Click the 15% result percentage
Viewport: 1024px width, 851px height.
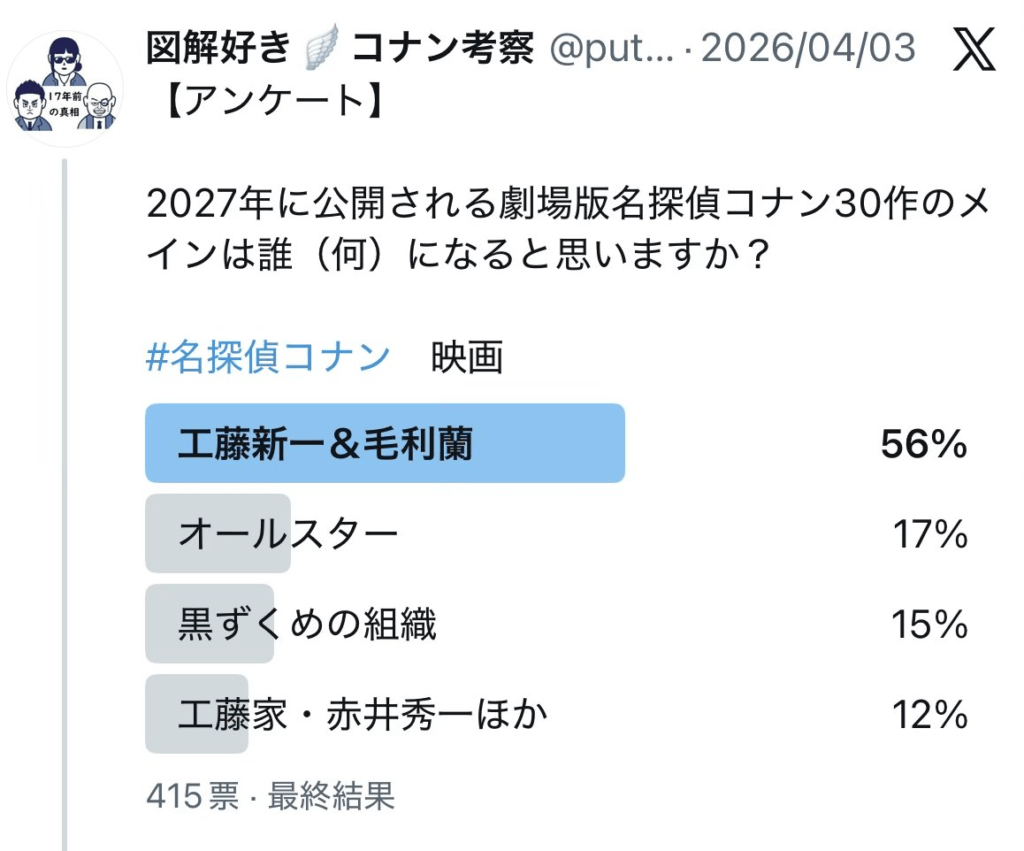tap(929, 624)
